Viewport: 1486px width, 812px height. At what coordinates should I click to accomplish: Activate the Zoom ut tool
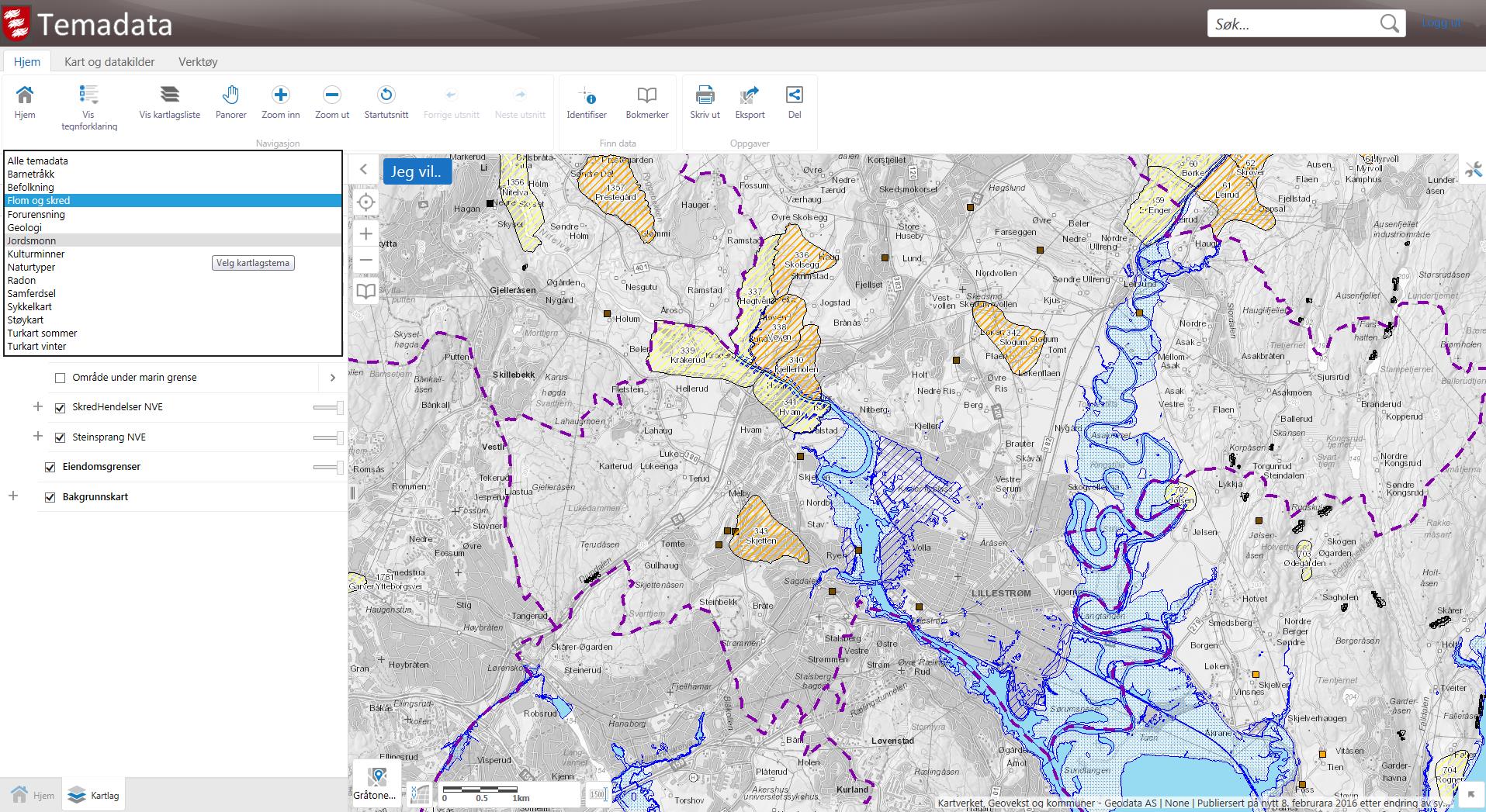[x=331, y=102]
